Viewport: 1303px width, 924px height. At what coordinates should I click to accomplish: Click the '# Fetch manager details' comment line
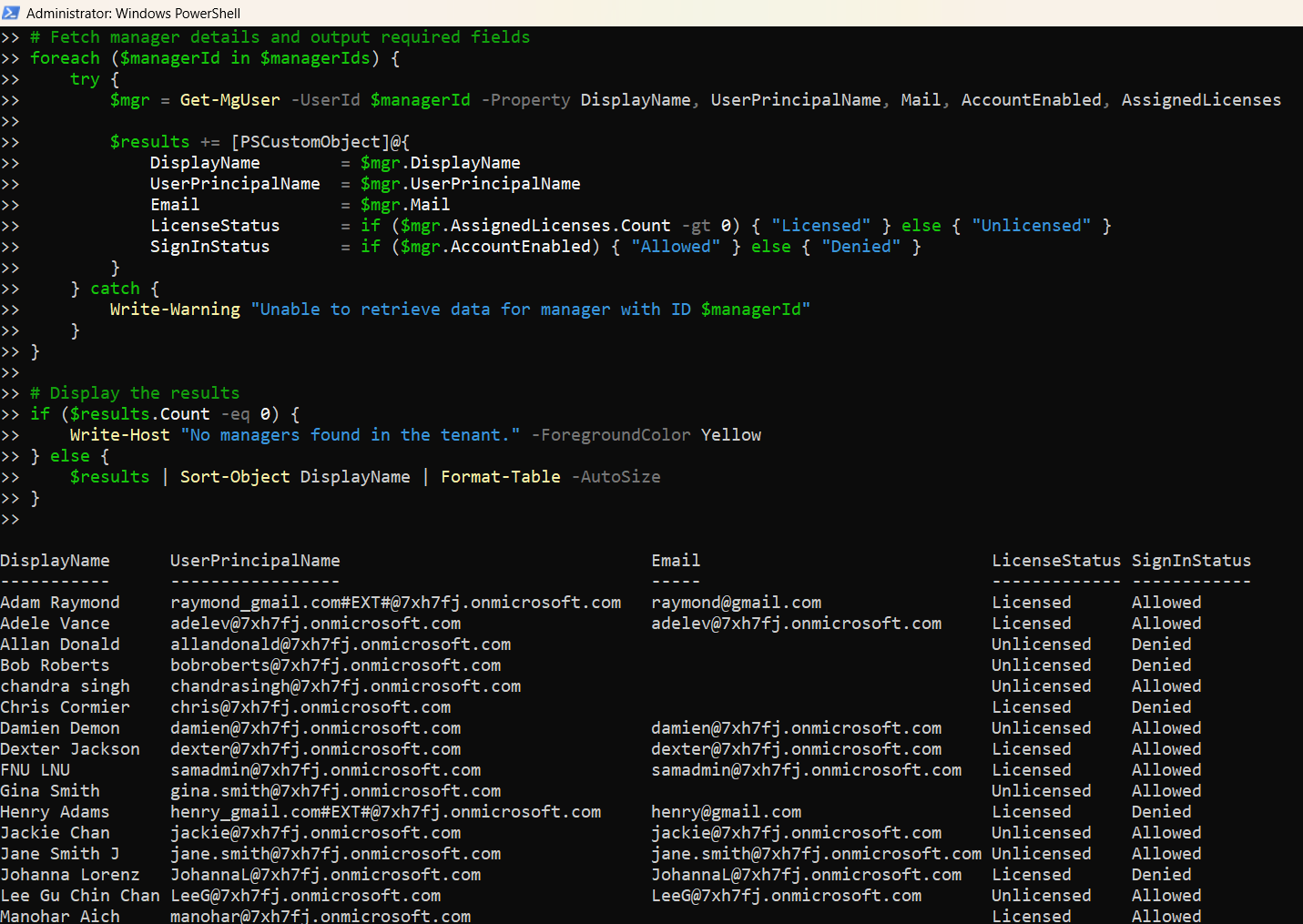coord(280,37)
